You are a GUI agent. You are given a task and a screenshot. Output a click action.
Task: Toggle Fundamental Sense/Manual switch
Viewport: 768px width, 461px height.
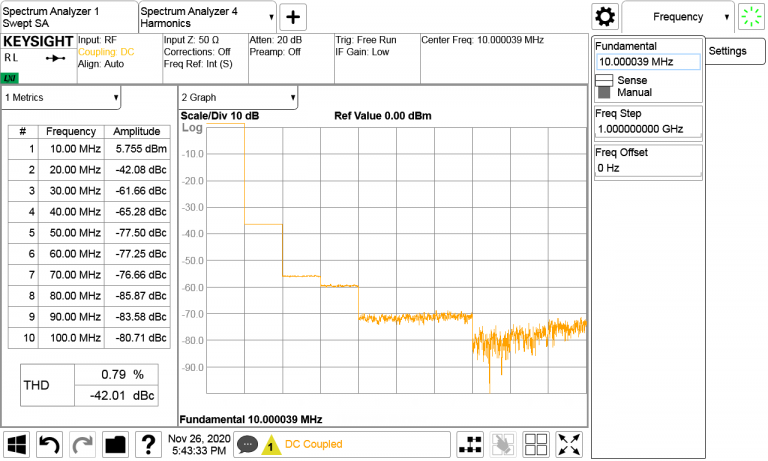coord(604,86)
